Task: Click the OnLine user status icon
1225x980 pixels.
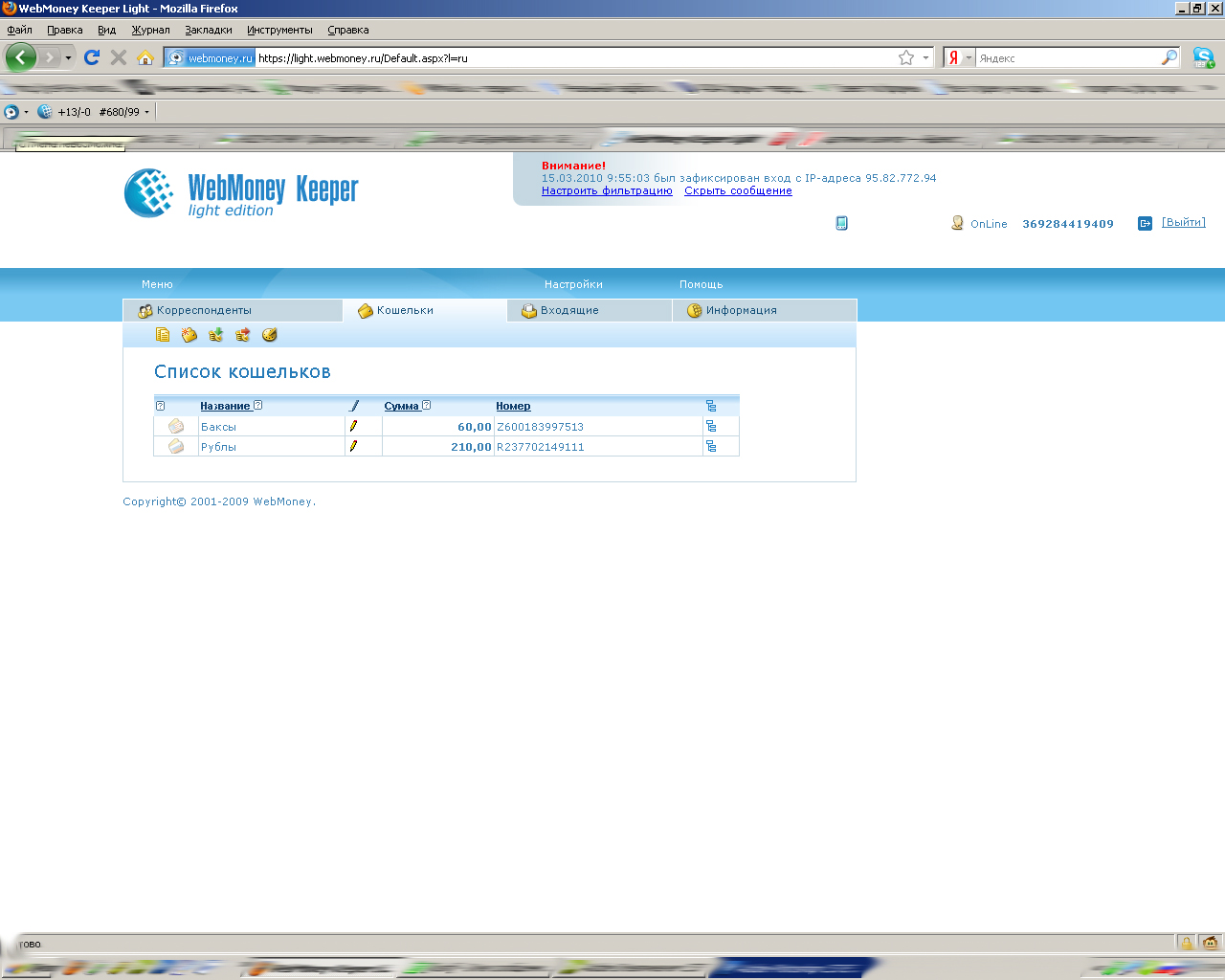Action: 957,223
